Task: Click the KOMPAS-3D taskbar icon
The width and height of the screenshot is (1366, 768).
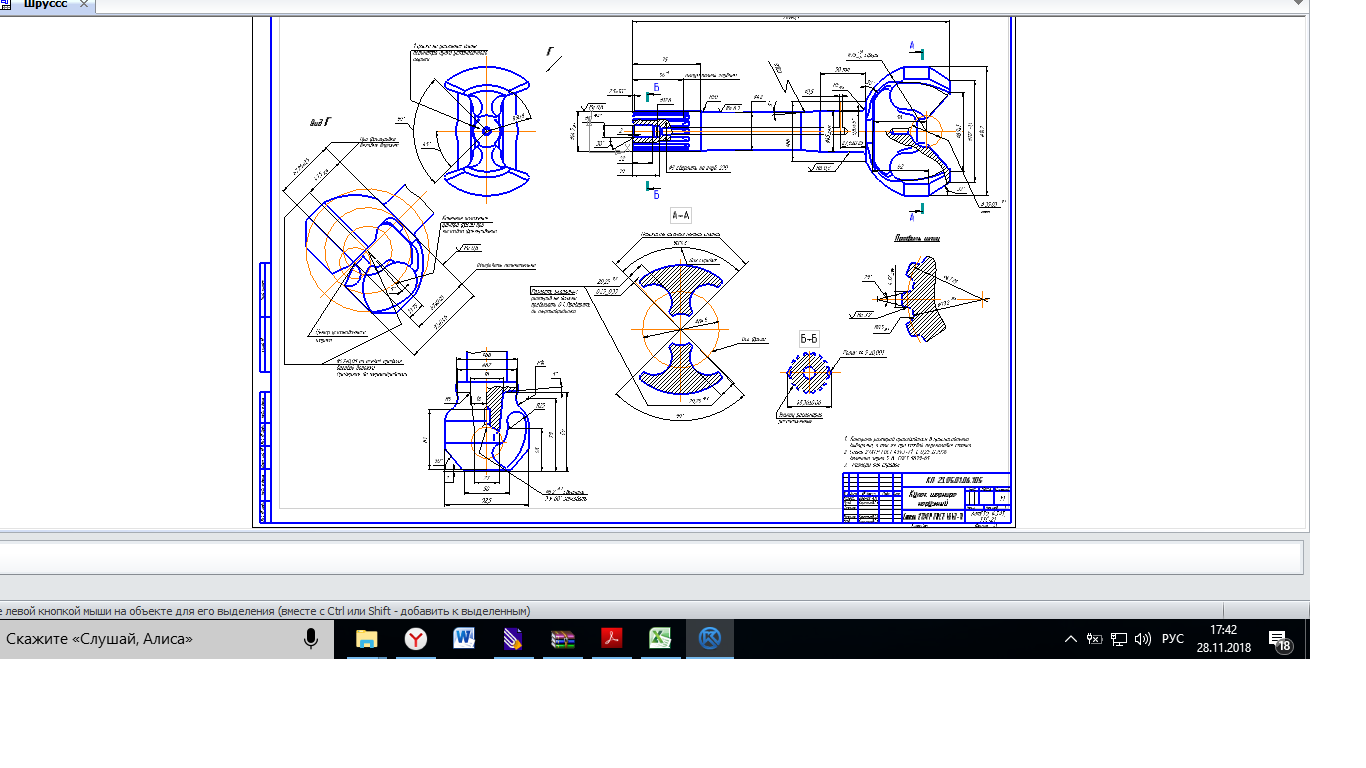Action: click(710, 639)
